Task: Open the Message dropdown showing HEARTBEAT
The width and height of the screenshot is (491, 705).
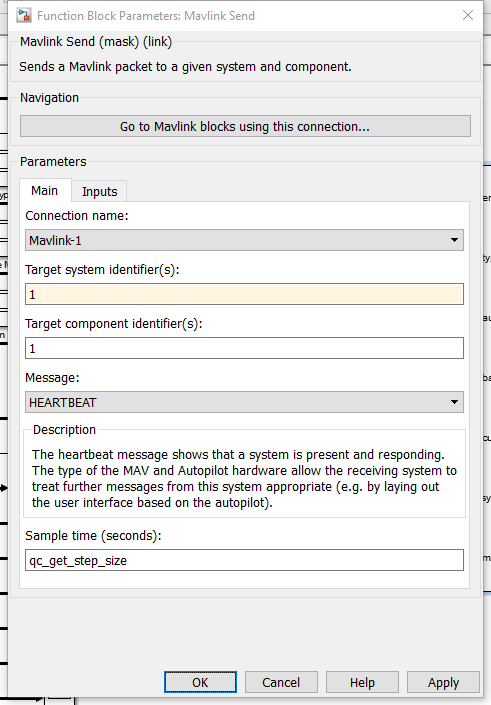Action: click(244, 402)
